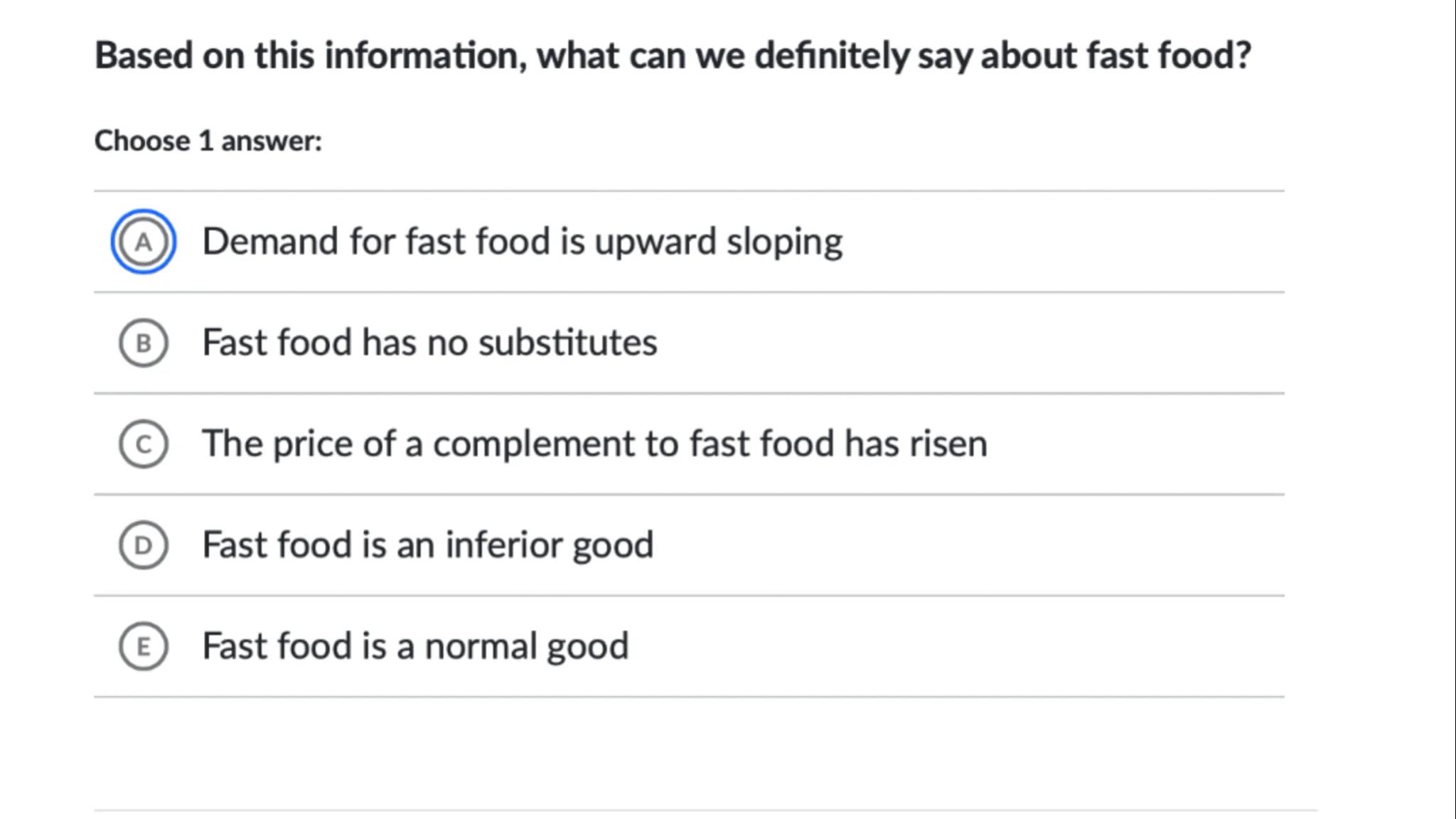The image size is (1456, 819).
Task: Select radio option A circle
Action: [x=143, y=242]
